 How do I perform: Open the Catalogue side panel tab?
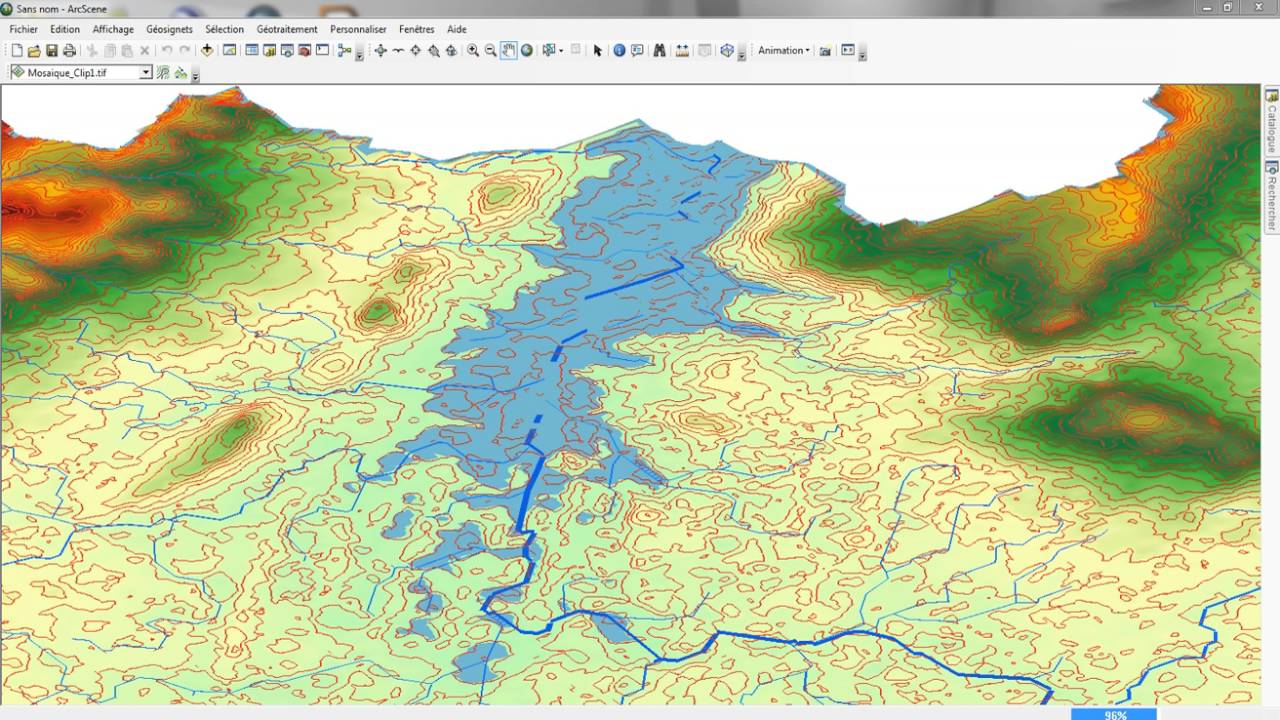tap(1272, 121)
